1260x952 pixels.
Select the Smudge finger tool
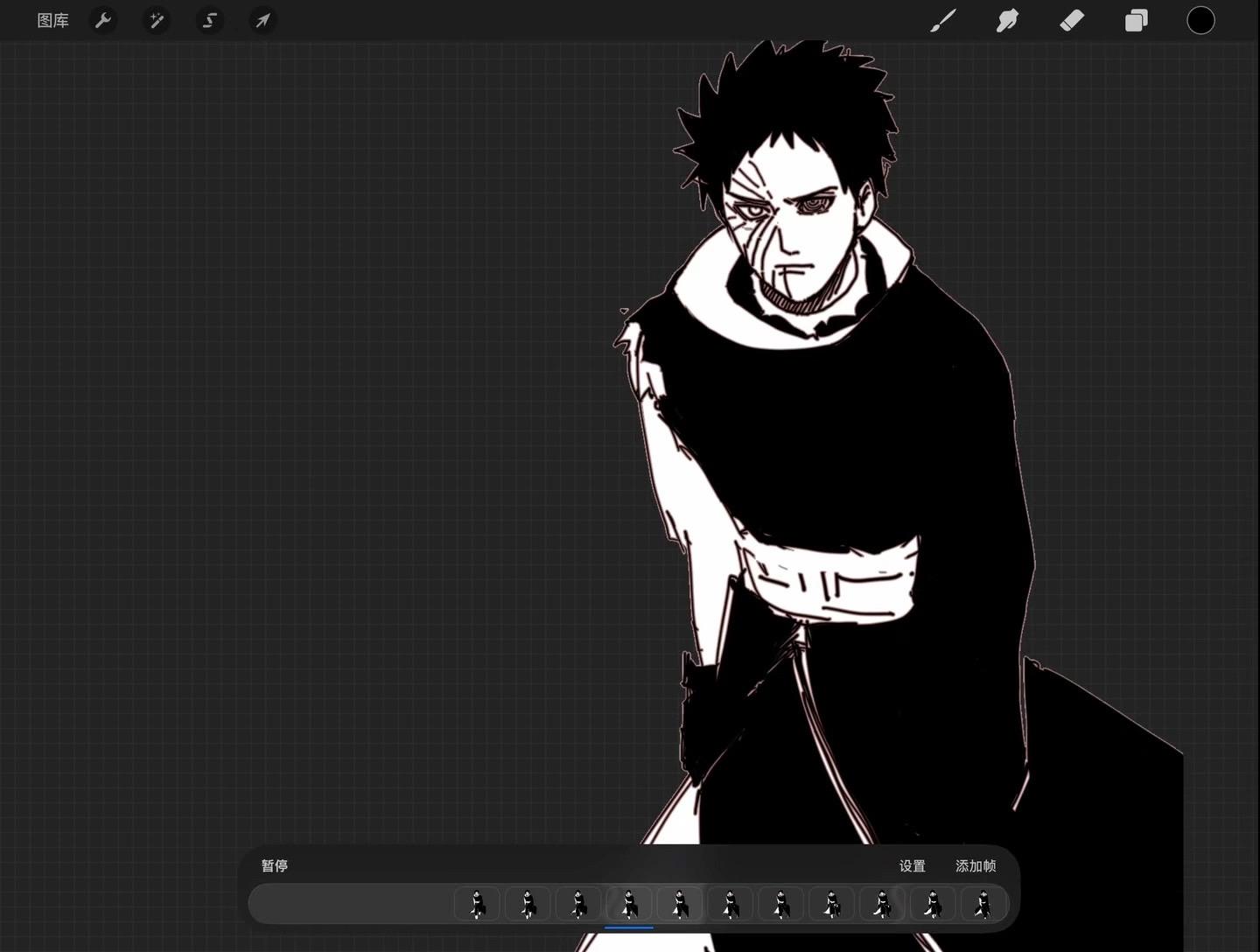[x=1007, y=20]
